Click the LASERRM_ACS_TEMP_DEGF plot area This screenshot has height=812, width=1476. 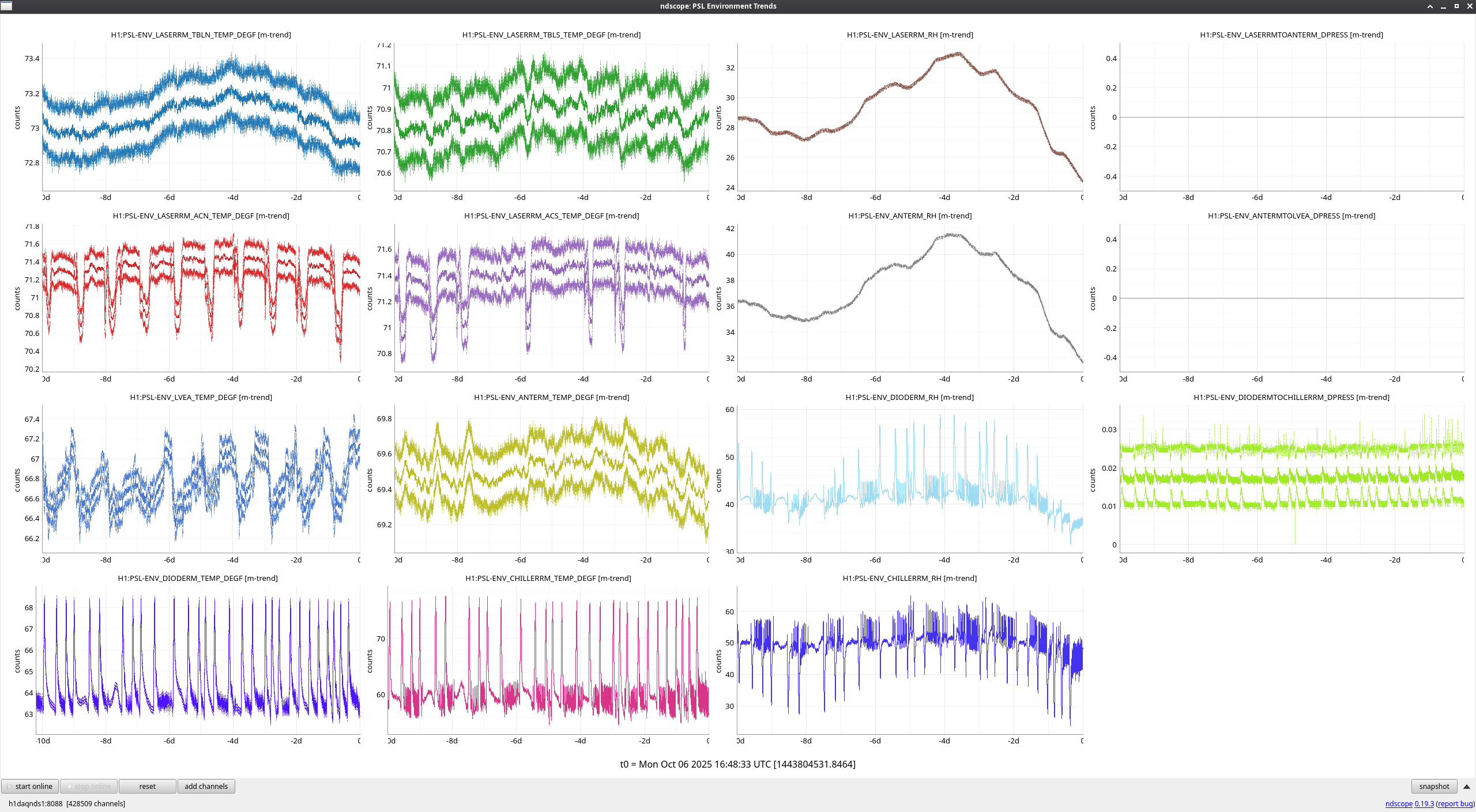551,298
